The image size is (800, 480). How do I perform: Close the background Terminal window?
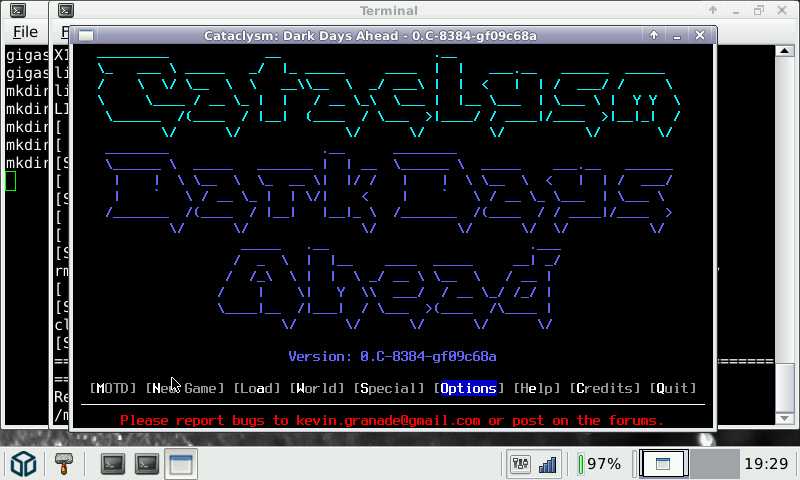pyautogui.click(x=782, y=10)
